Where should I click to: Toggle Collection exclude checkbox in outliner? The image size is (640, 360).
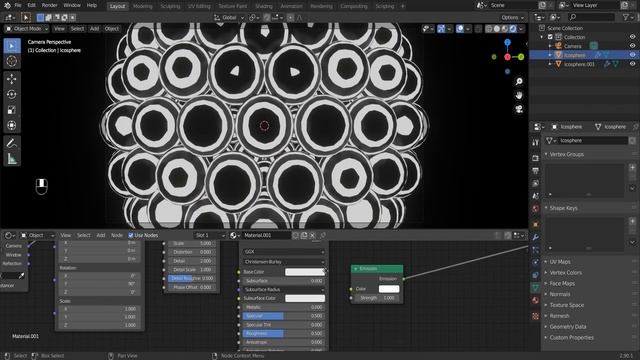(x=550, y=37)
